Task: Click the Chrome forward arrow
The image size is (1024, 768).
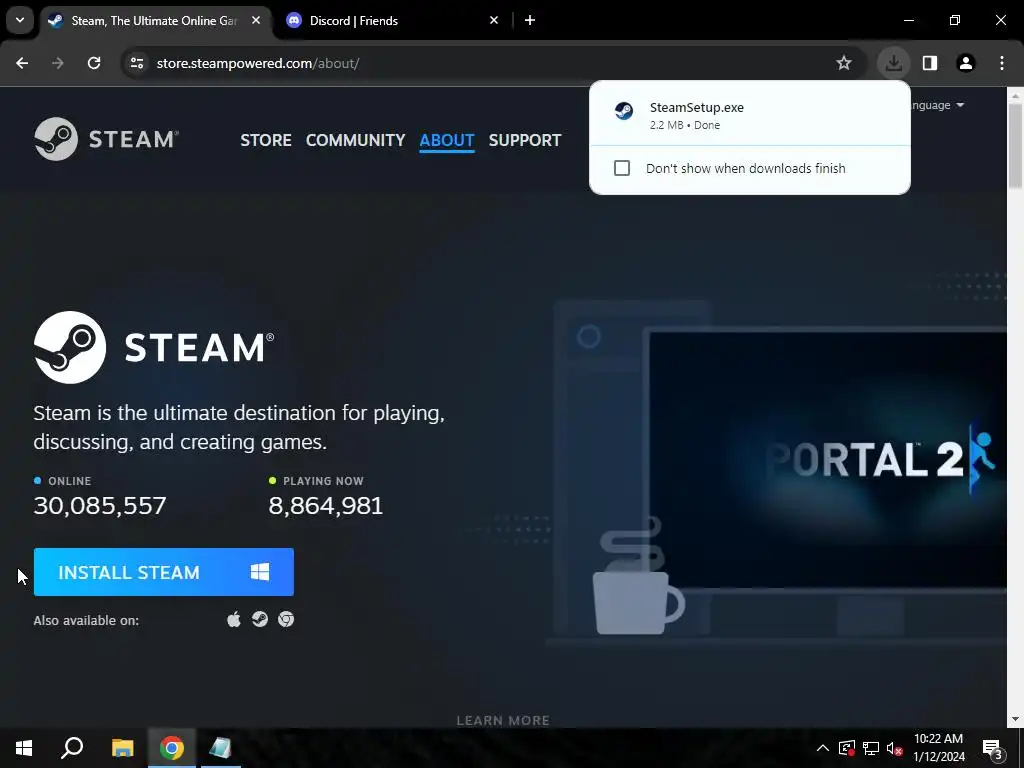Action: 58,63
